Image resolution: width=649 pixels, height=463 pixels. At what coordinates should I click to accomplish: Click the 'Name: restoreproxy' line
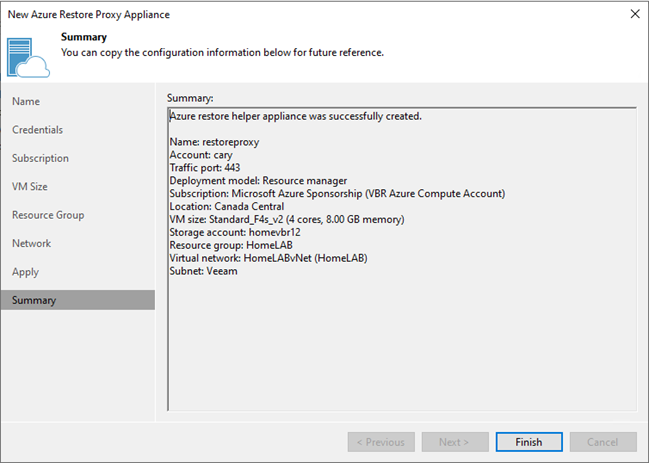point(214,142)
